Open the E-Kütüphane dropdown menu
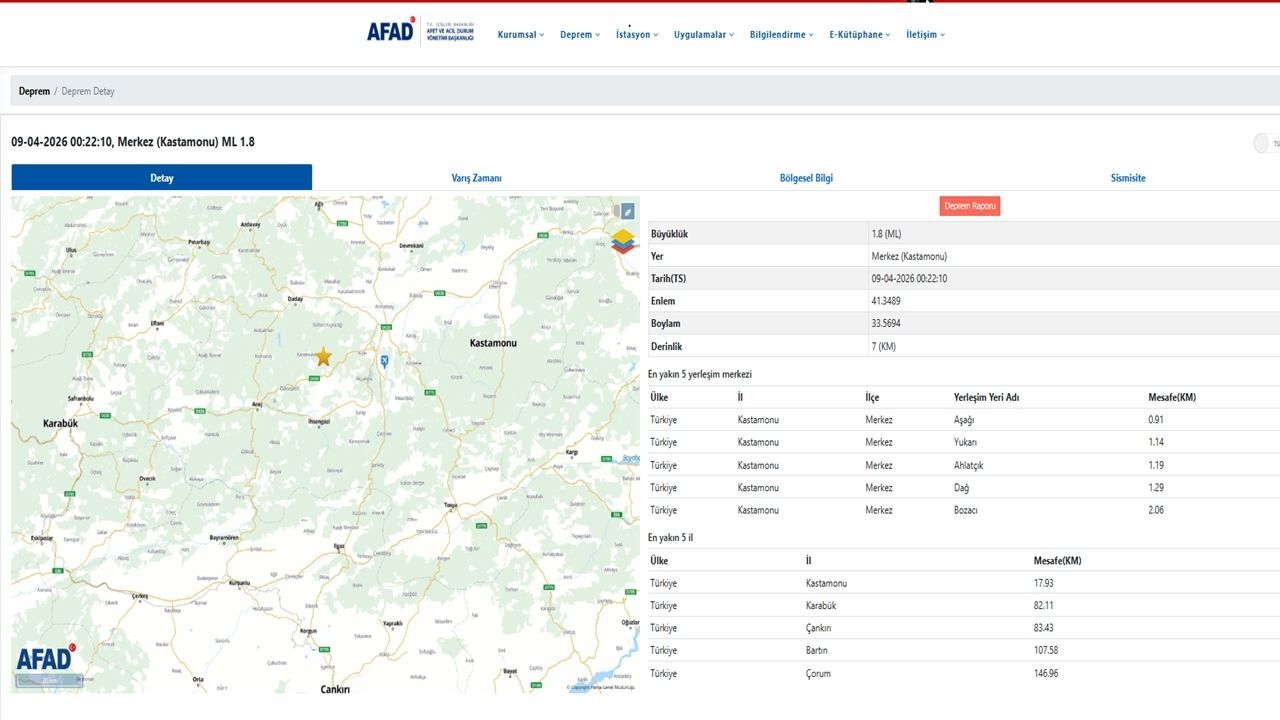Screen dimensions: 1280x720 tap(860, 35)
